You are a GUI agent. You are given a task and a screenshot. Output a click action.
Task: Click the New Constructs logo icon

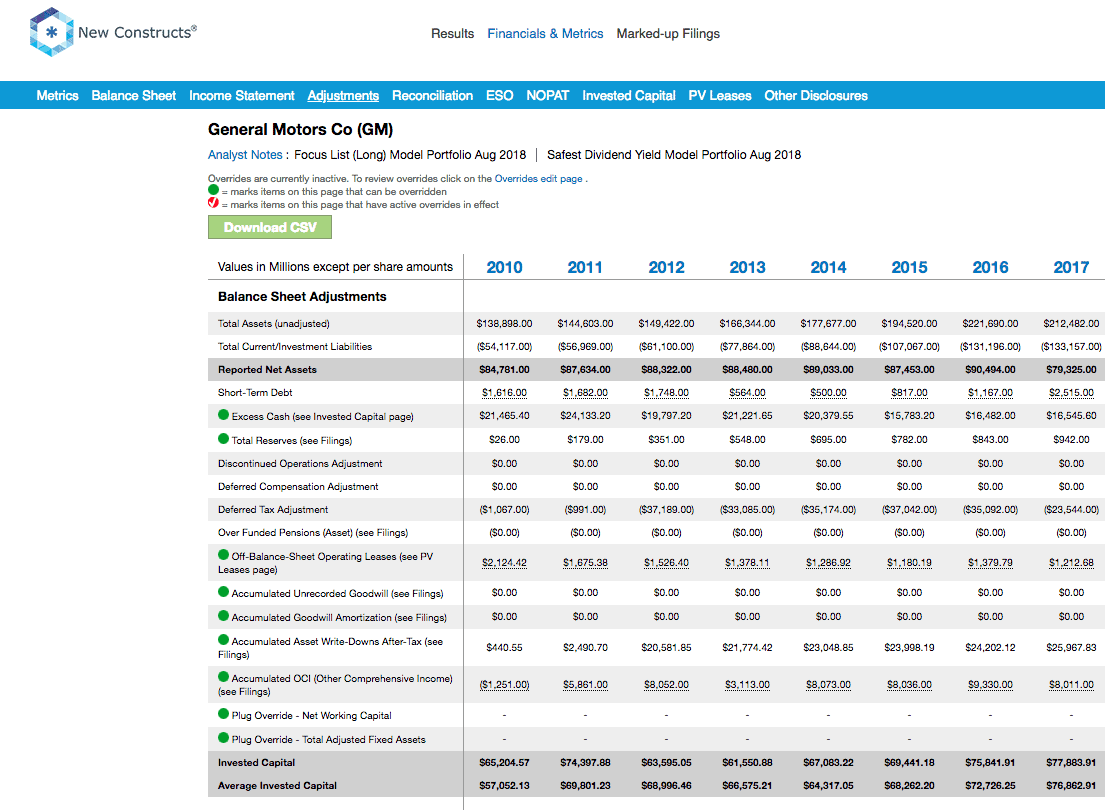tap(51, 32)
